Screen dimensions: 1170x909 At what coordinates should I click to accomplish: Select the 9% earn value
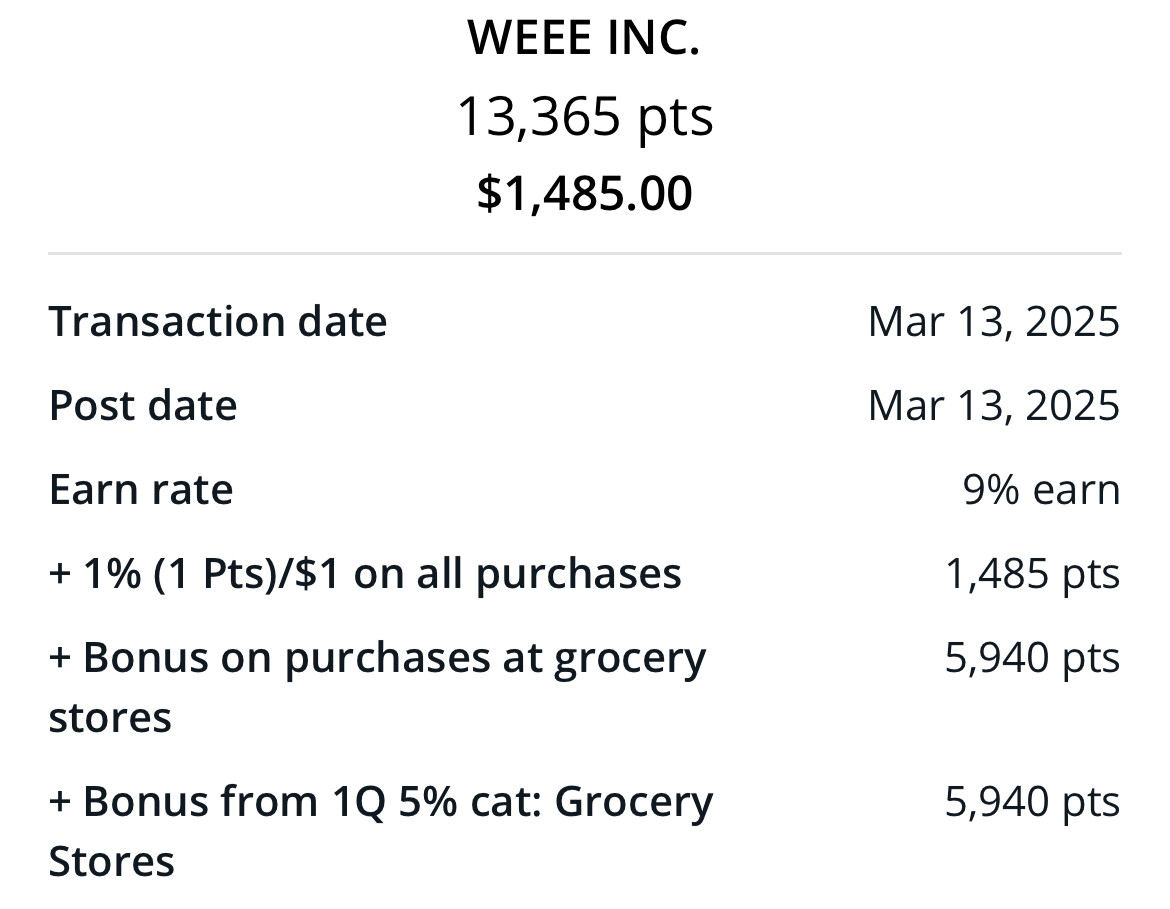[x=1041, y=490]
